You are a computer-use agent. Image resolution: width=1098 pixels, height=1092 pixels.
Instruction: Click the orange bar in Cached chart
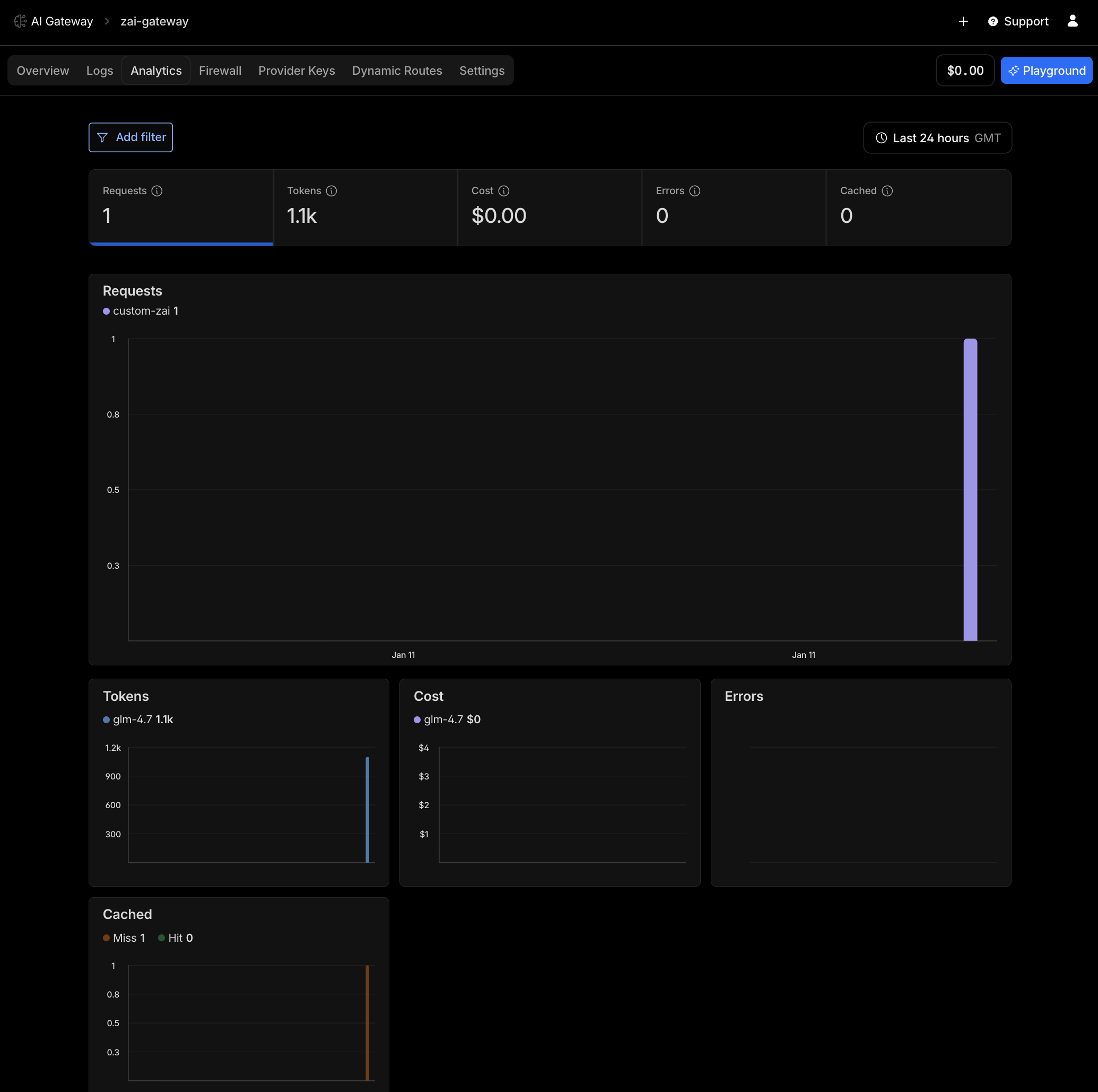[367, 1022]
